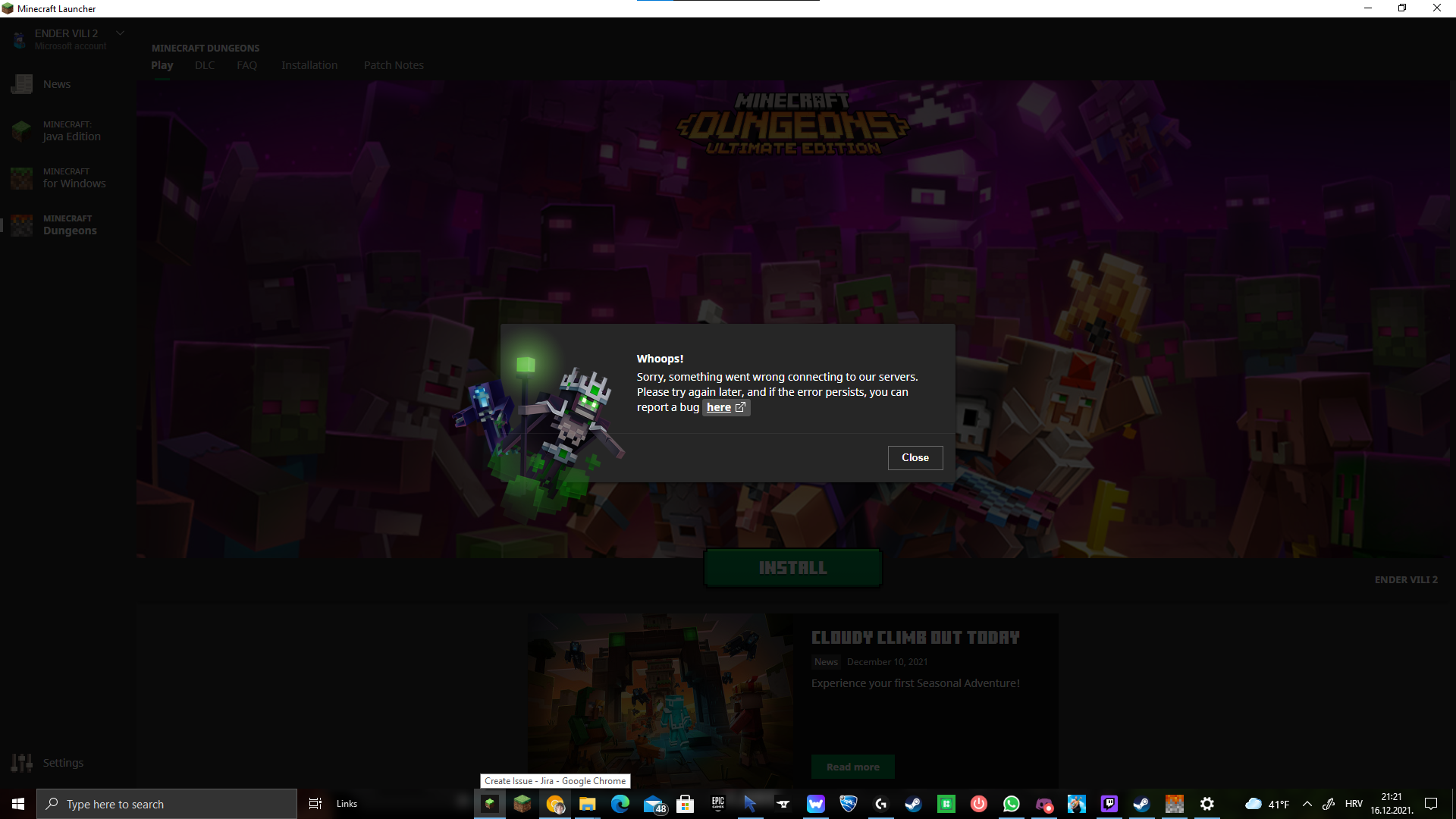Open Steam icon in taskbar
This screenshot has width=1456, height=819.
[913, 804]
